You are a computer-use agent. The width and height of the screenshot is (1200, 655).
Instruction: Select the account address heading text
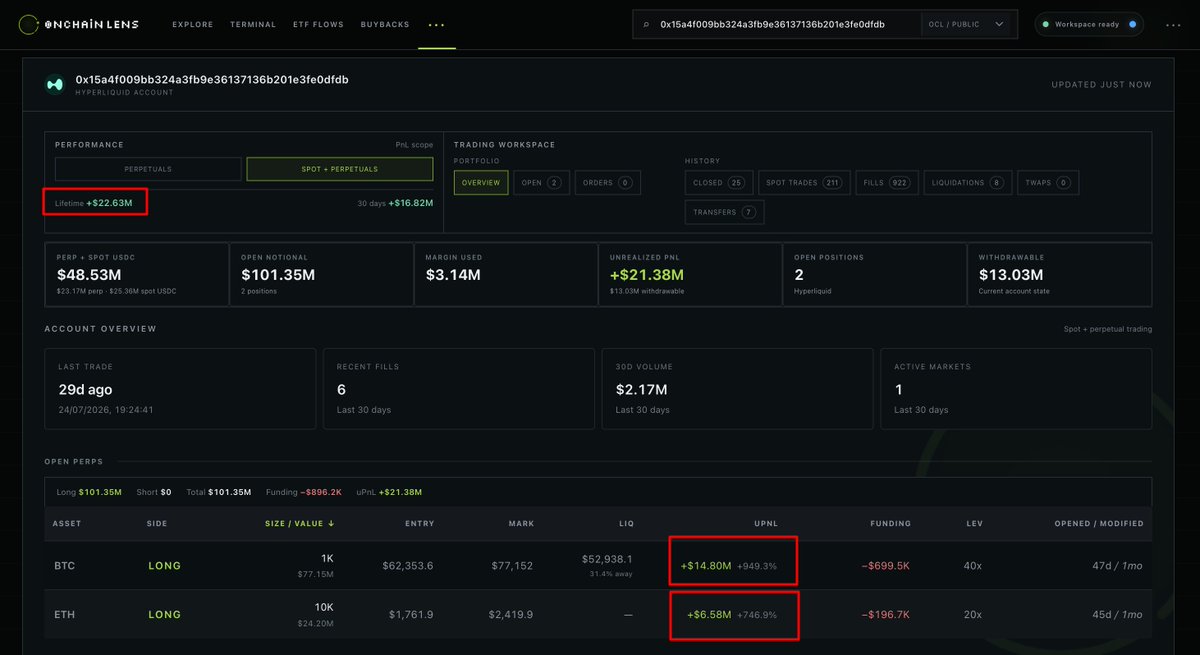click(212, 79)
